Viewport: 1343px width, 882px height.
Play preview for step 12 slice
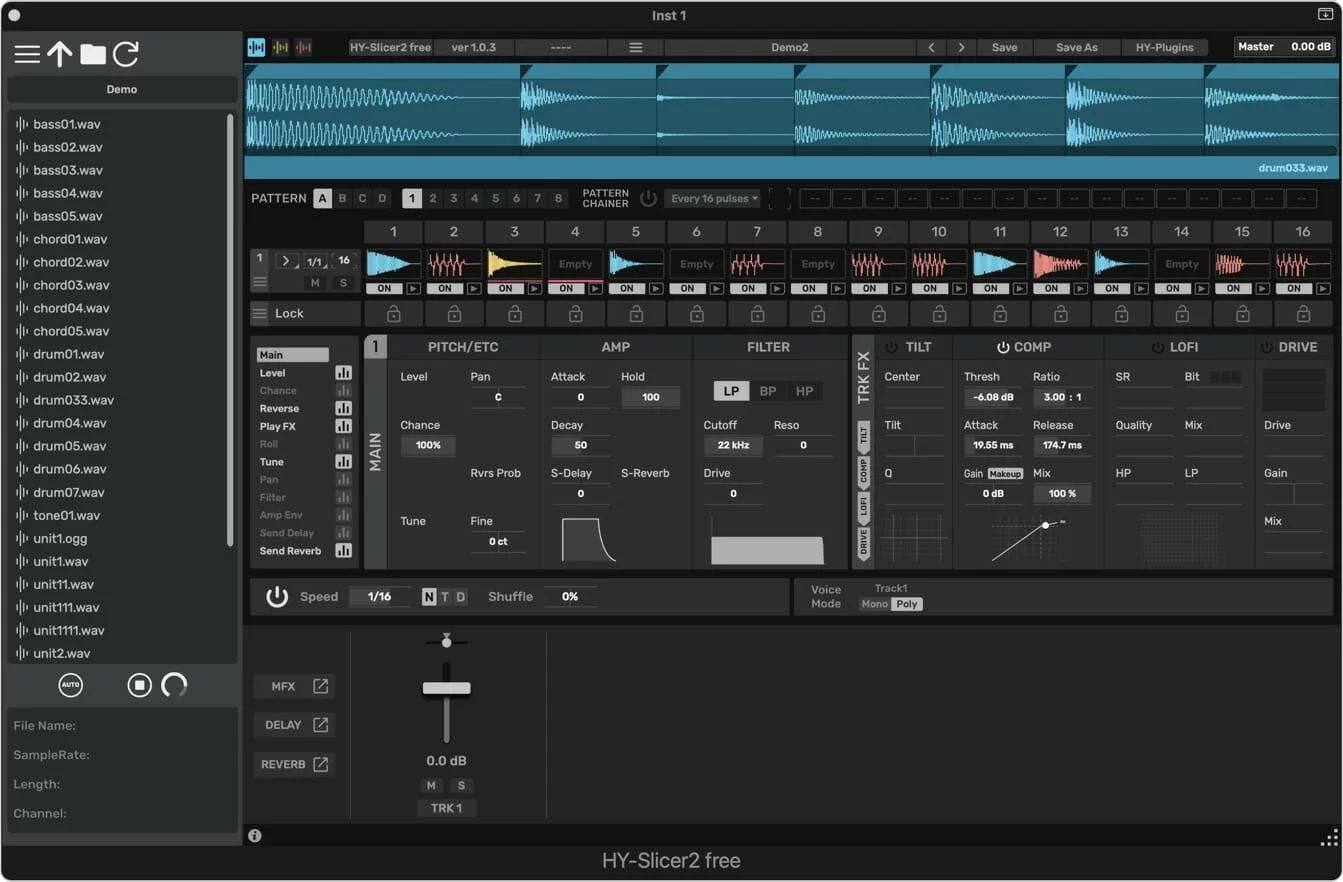click(1081, 288)
